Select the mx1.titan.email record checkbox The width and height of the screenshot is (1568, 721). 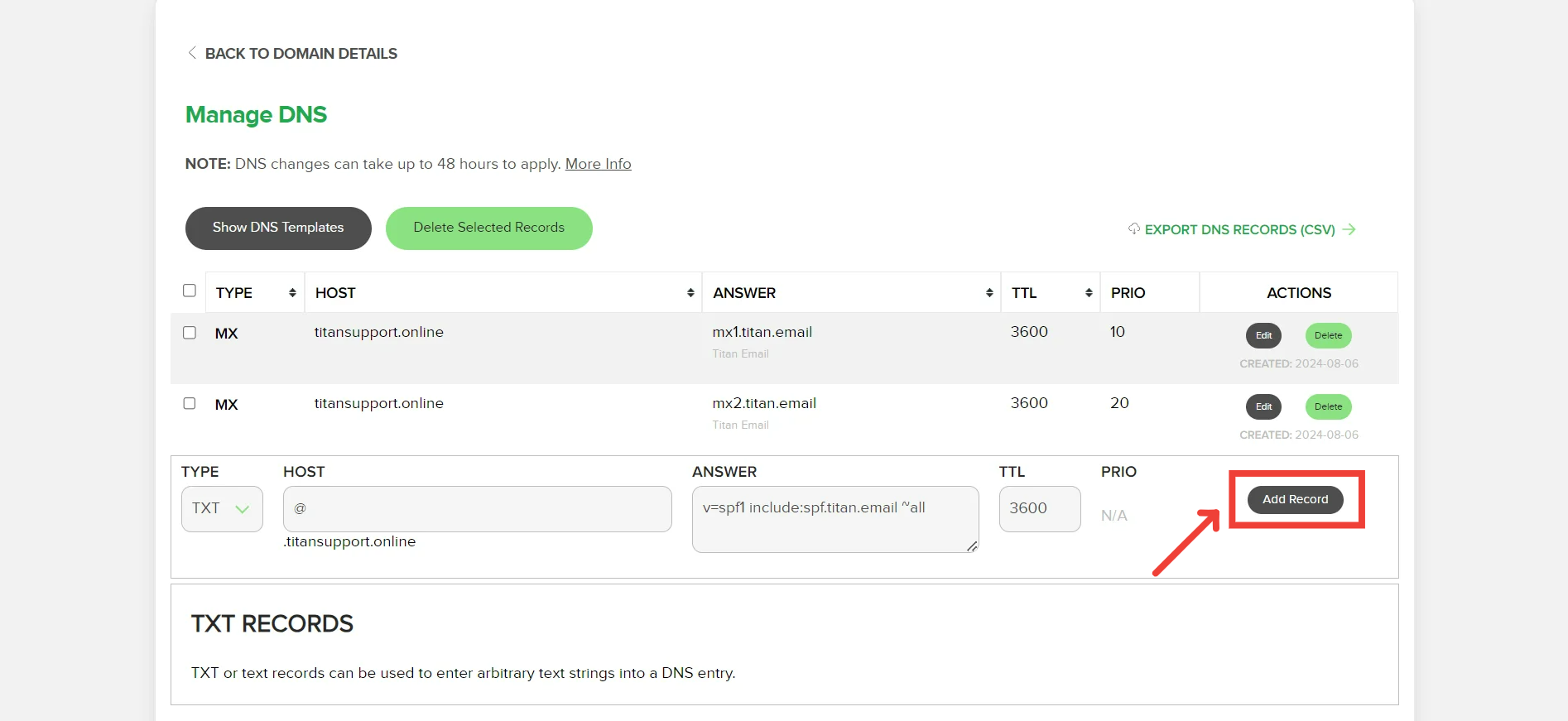[x=190, y=333]
